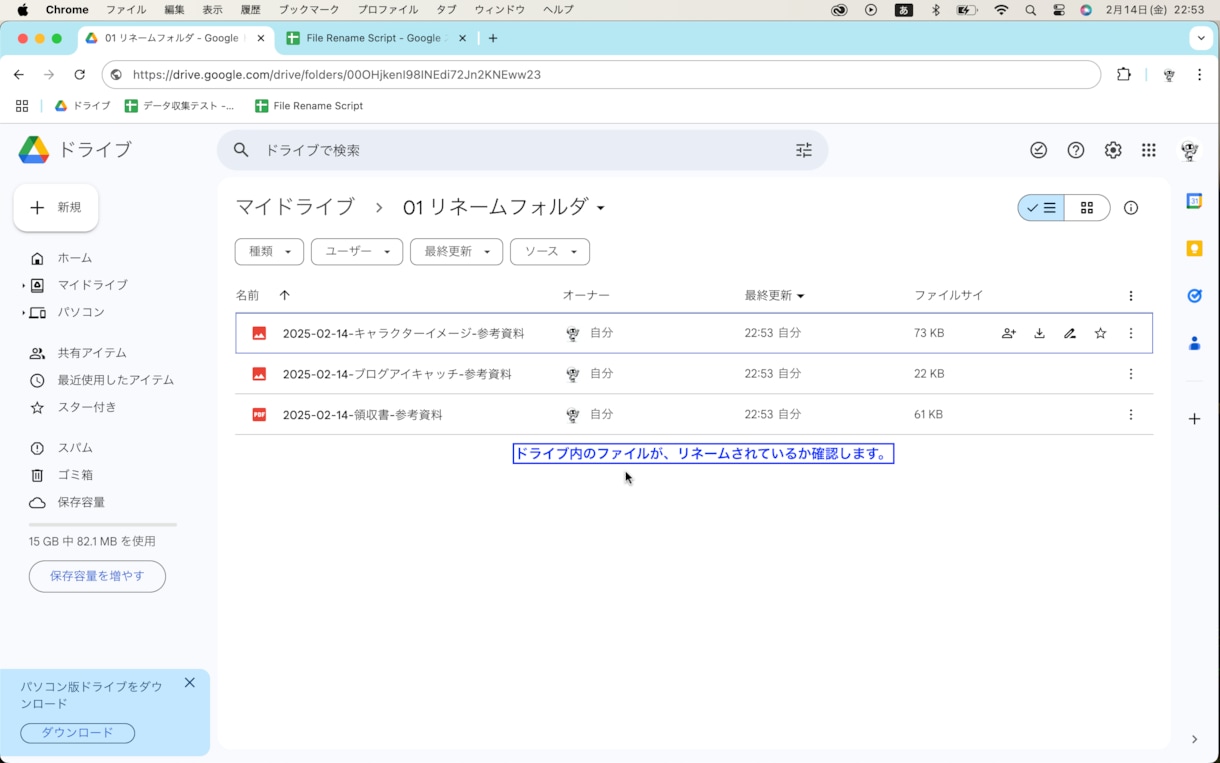Open the Help question mark icon
This screenshot has height=763, width=1220.
(x=1076, y=150)
